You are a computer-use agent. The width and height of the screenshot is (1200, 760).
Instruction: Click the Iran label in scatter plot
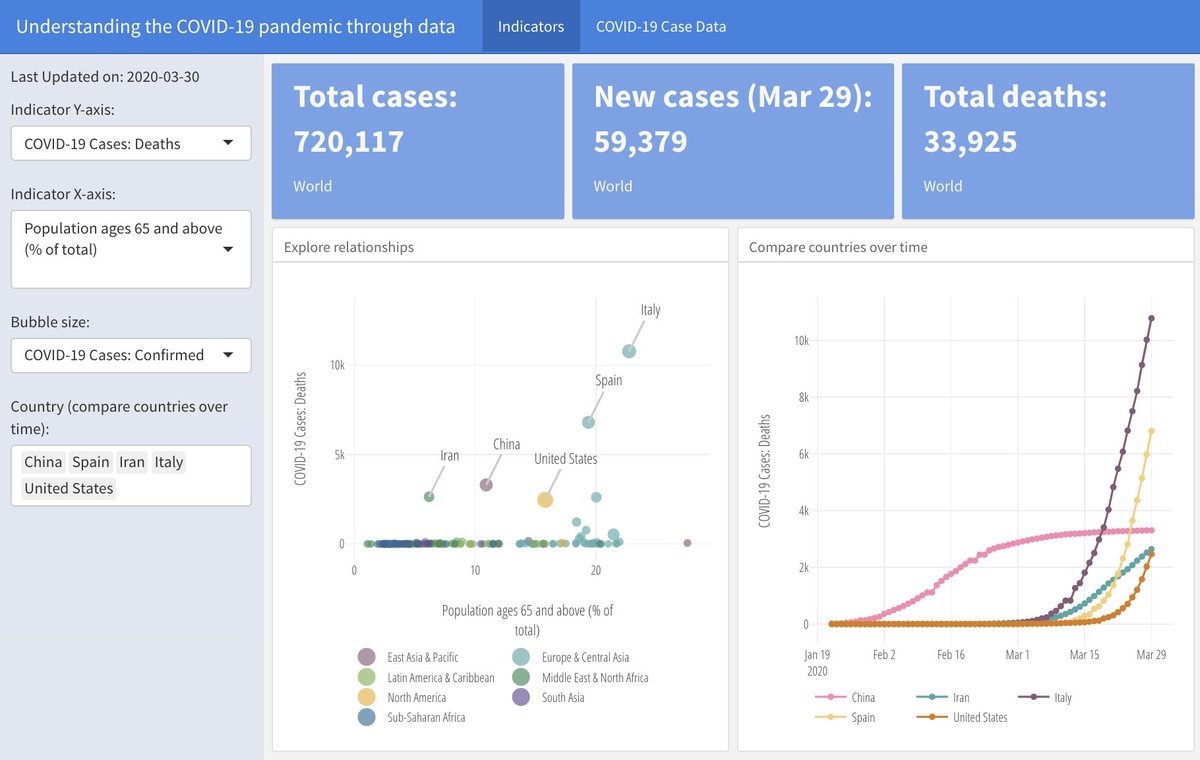point(450,455)
